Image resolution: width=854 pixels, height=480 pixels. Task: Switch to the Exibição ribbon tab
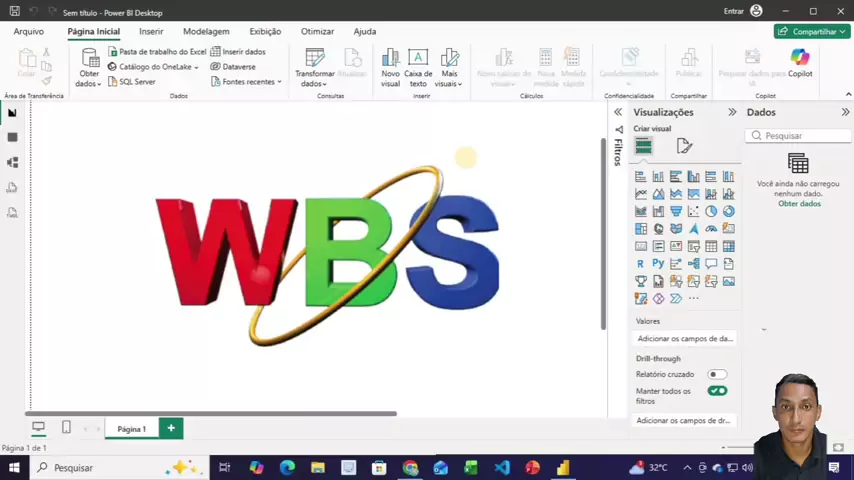click(265, 32)
